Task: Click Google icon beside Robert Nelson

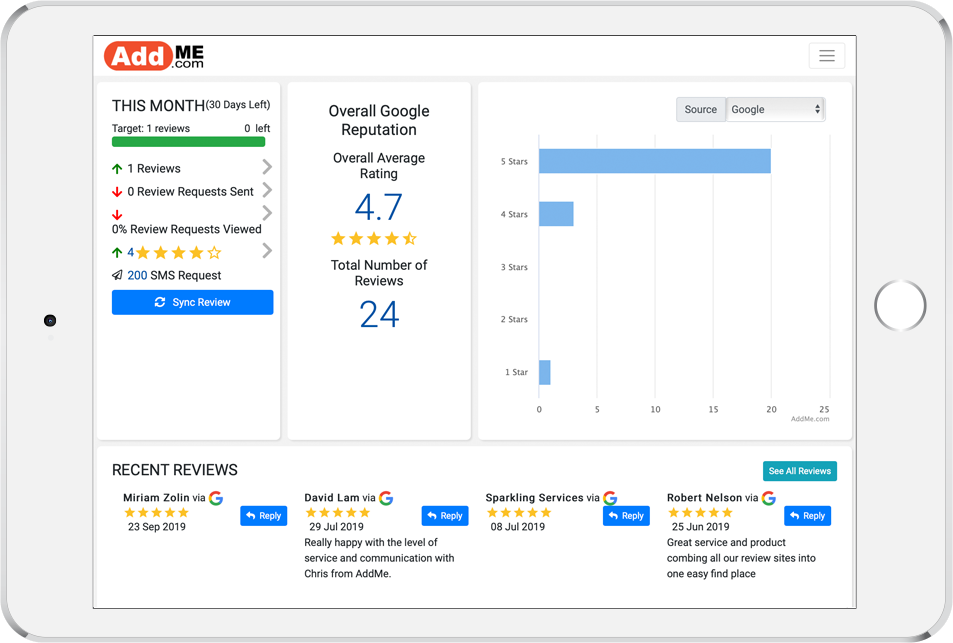Action: (x=768, y=498)
